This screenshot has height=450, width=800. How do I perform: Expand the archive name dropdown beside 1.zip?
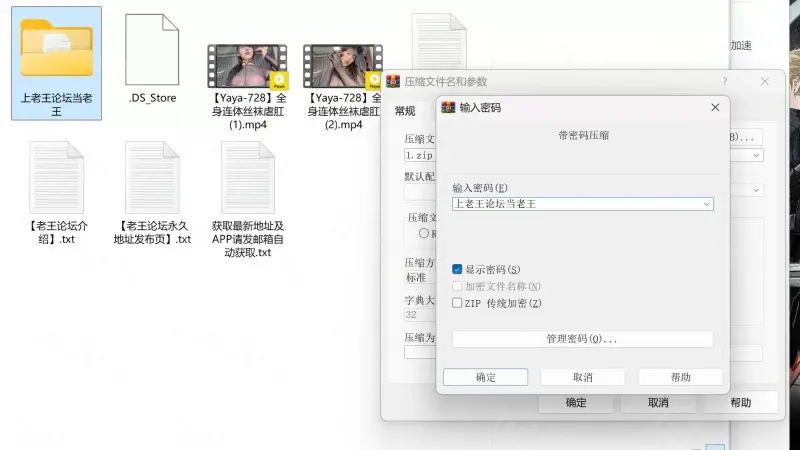point(756,155)
